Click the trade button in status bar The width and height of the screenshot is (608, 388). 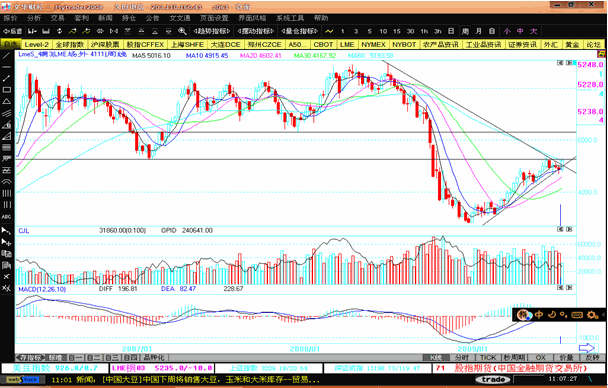click(493, 379)
